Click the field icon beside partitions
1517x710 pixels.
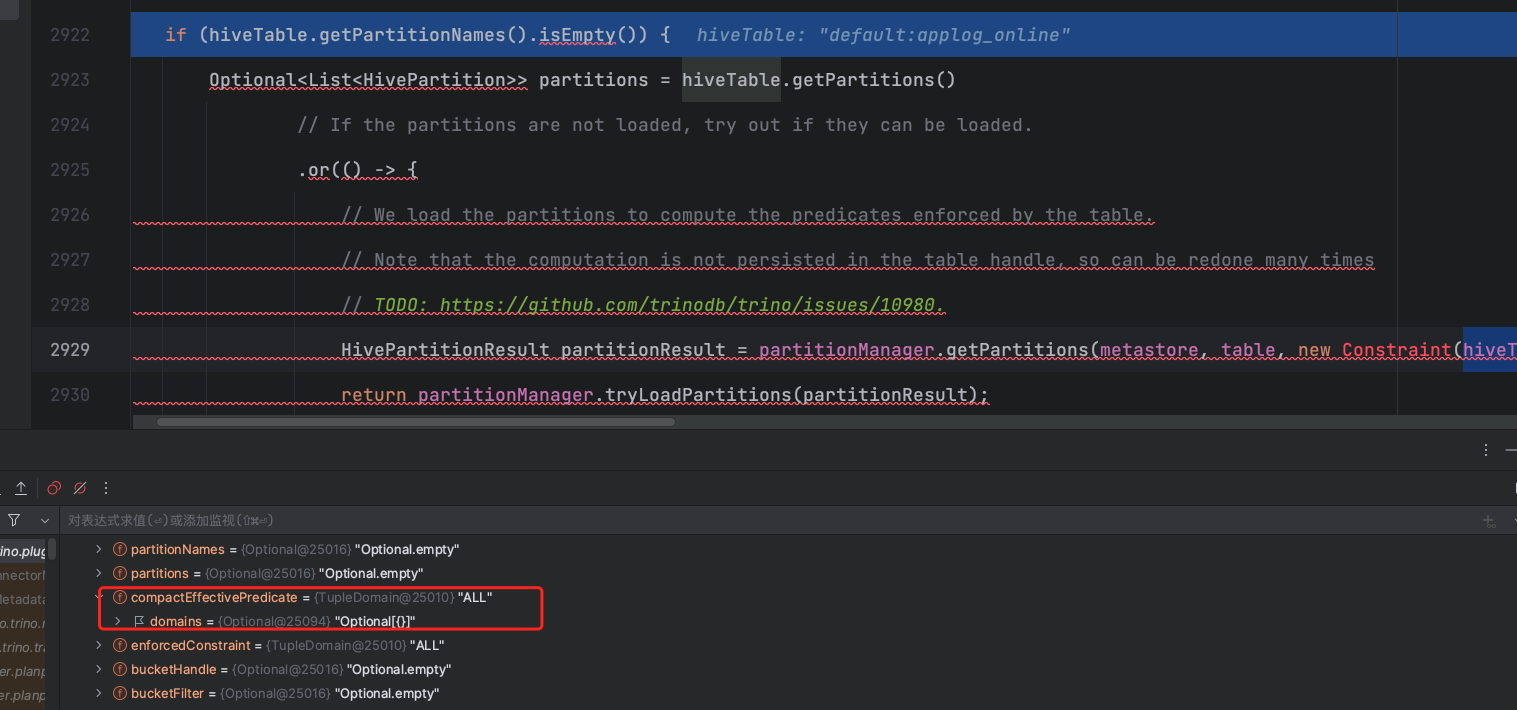[119, 573]
